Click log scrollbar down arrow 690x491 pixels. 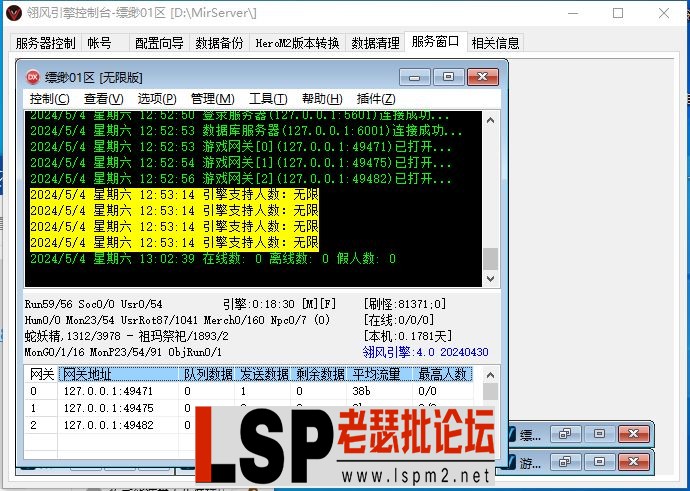click(x=491, y=278)
